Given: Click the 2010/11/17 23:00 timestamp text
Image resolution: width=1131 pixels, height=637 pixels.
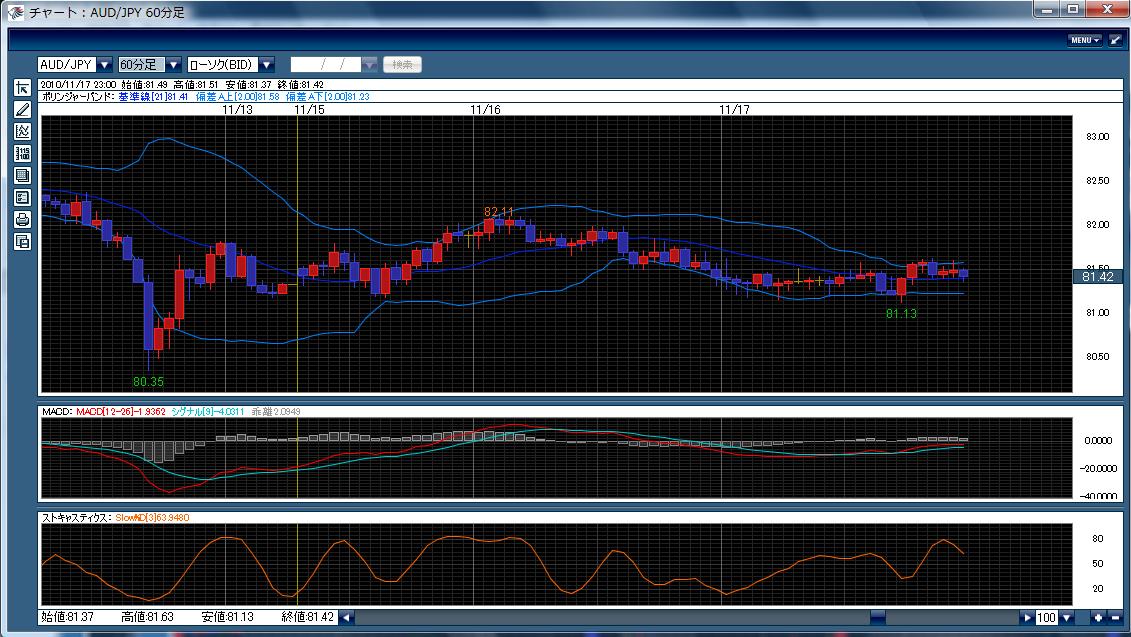Looking at the screenshot, I should click(78, 85).
